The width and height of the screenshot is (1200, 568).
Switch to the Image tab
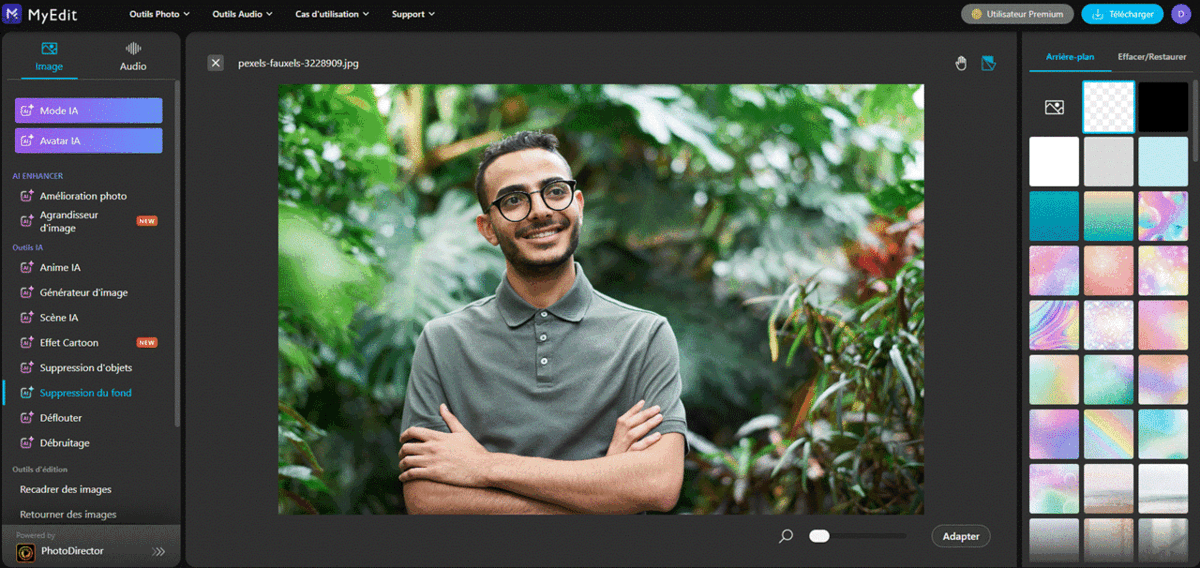49,57
